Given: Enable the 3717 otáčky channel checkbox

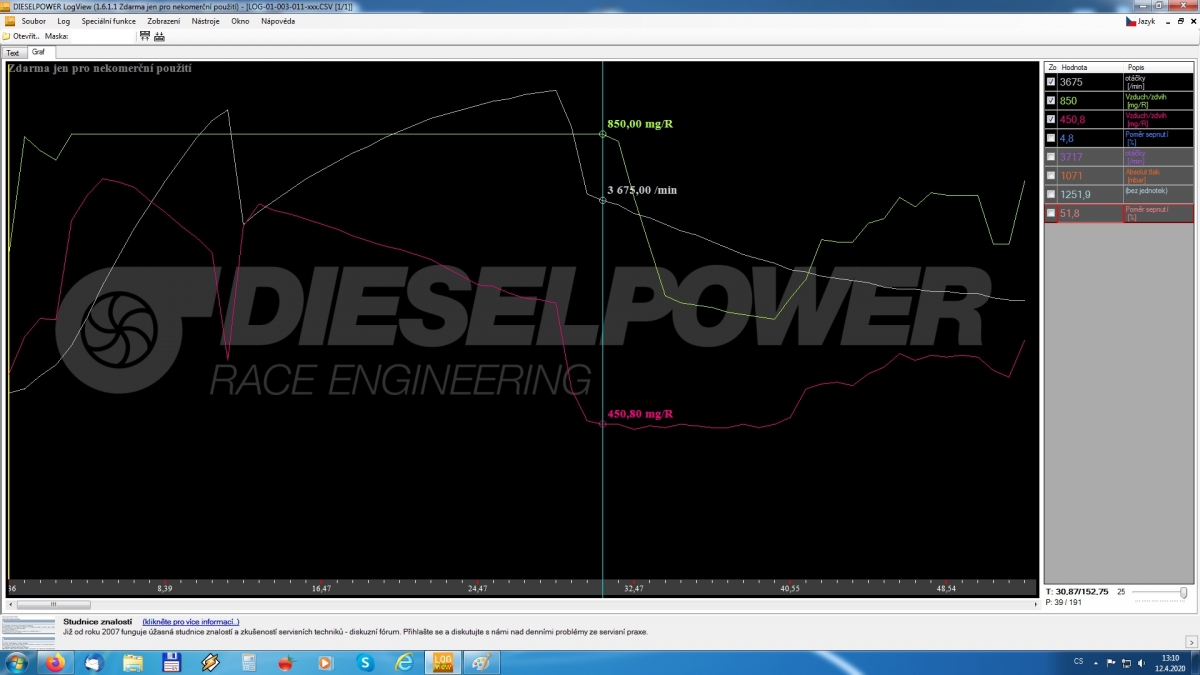Looking at the screenshot, I should click(1050, 157).
